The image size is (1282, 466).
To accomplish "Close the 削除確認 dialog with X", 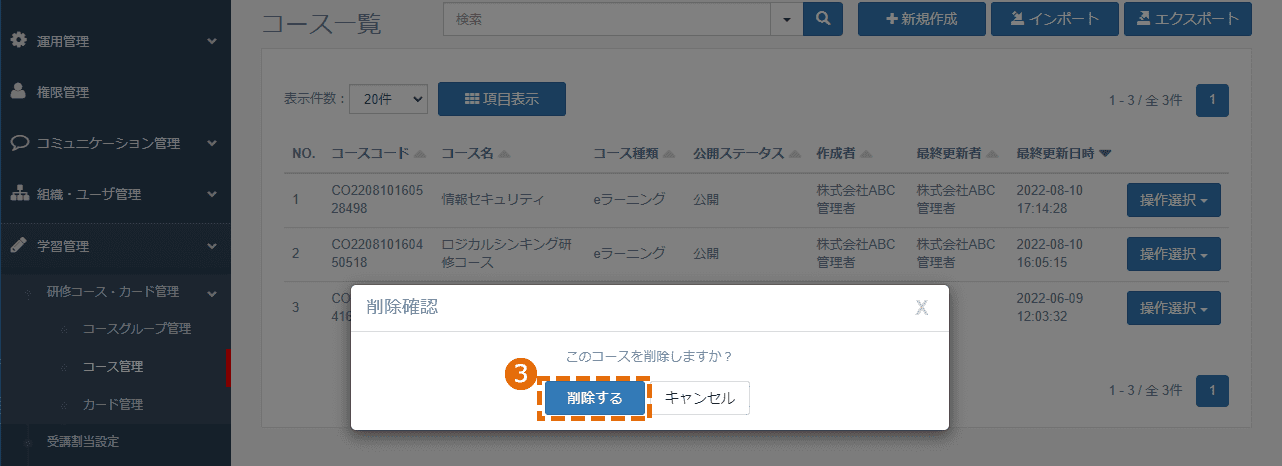I will [x=922, y=307].
